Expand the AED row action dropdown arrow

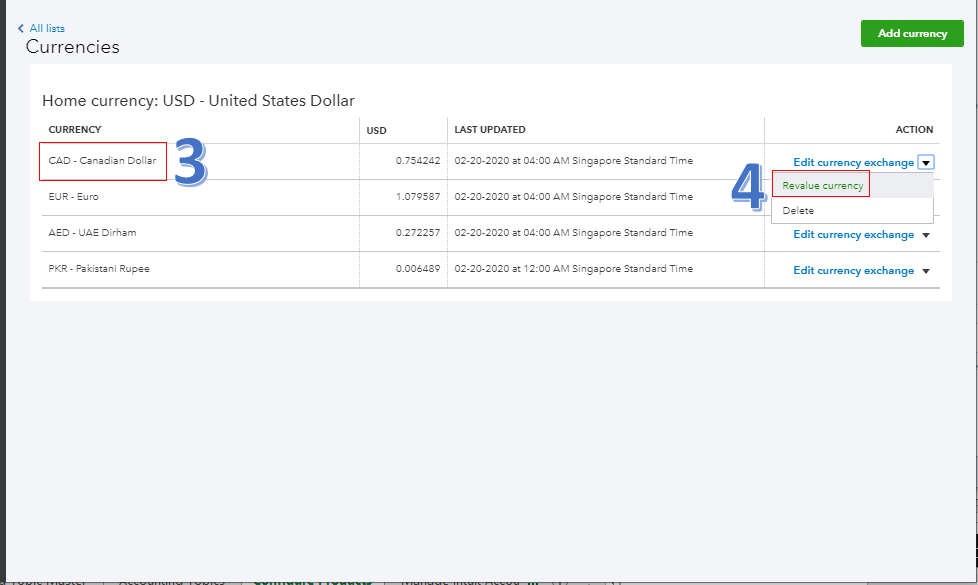click(926, 235)
